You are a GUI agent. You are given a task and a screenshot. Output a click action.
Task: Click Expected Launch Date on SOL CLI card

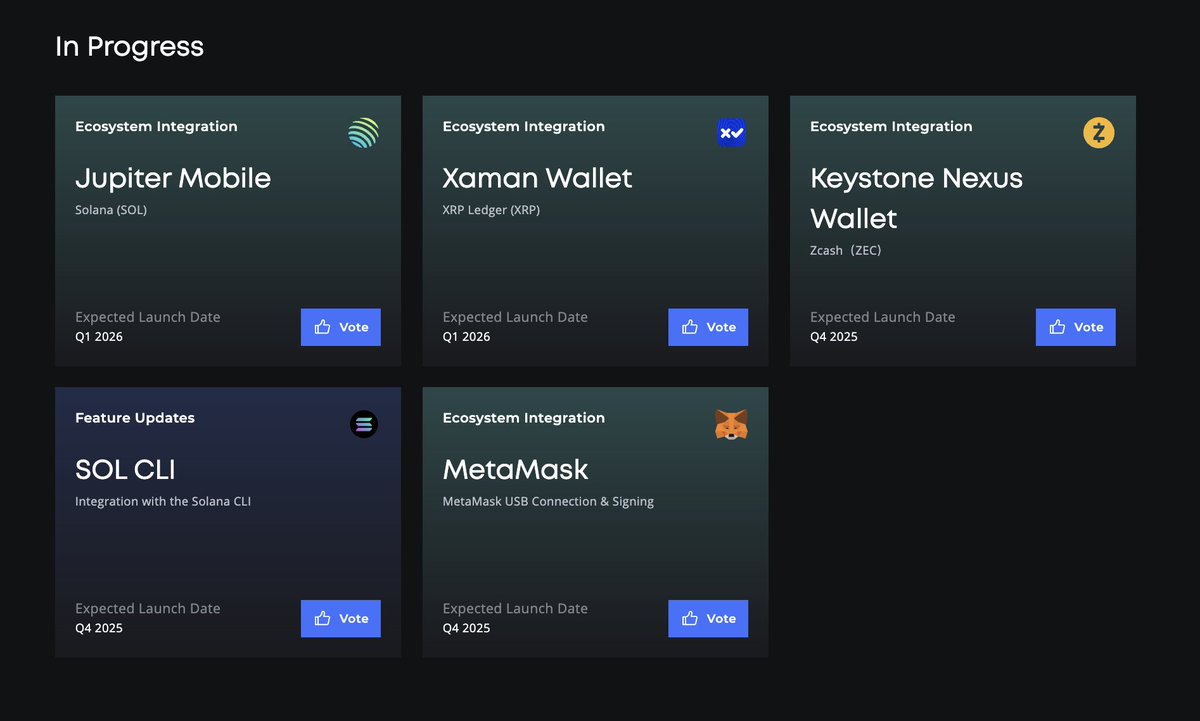pyautogui.click(x=148, y=608)
